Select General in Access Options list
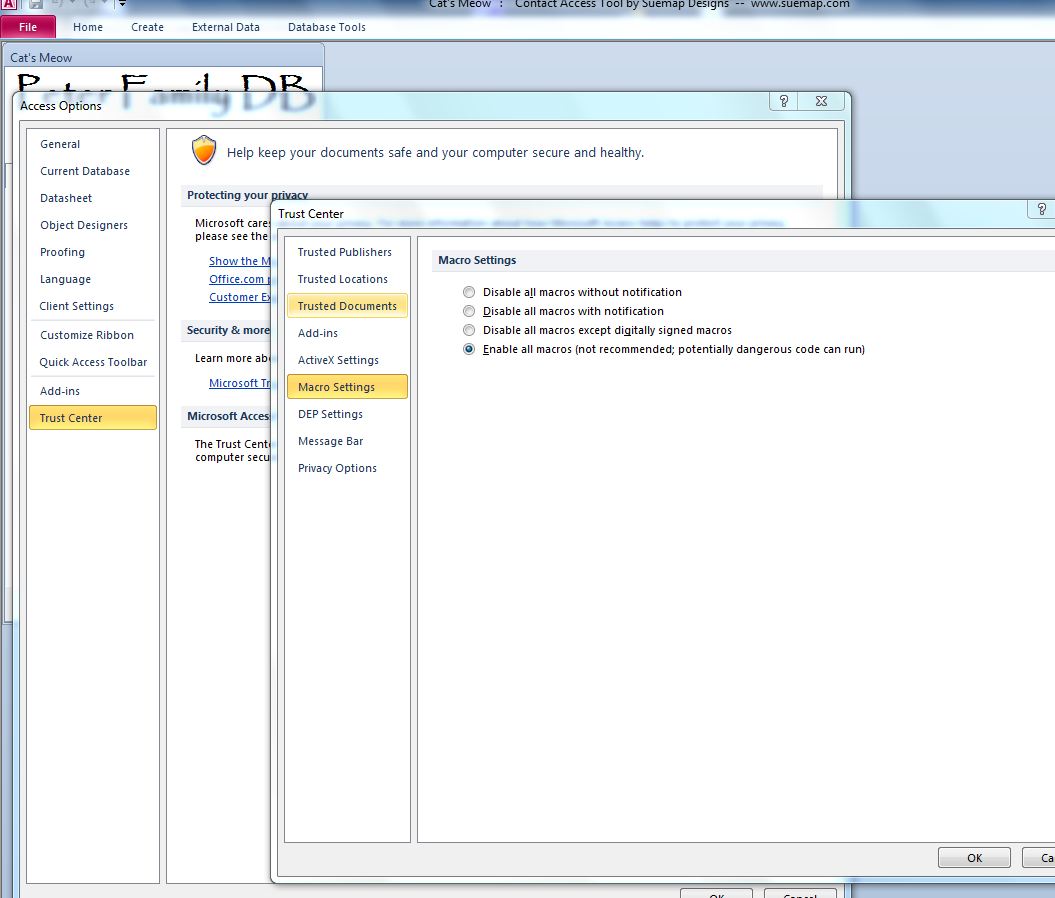 coord(93,144)
